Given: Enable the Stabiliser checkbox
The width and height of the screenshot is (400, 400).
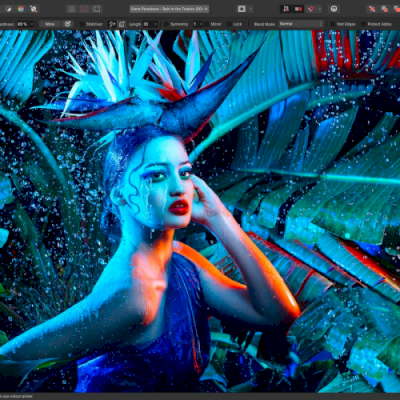Looking at the screenshot, I should point(82,24).
